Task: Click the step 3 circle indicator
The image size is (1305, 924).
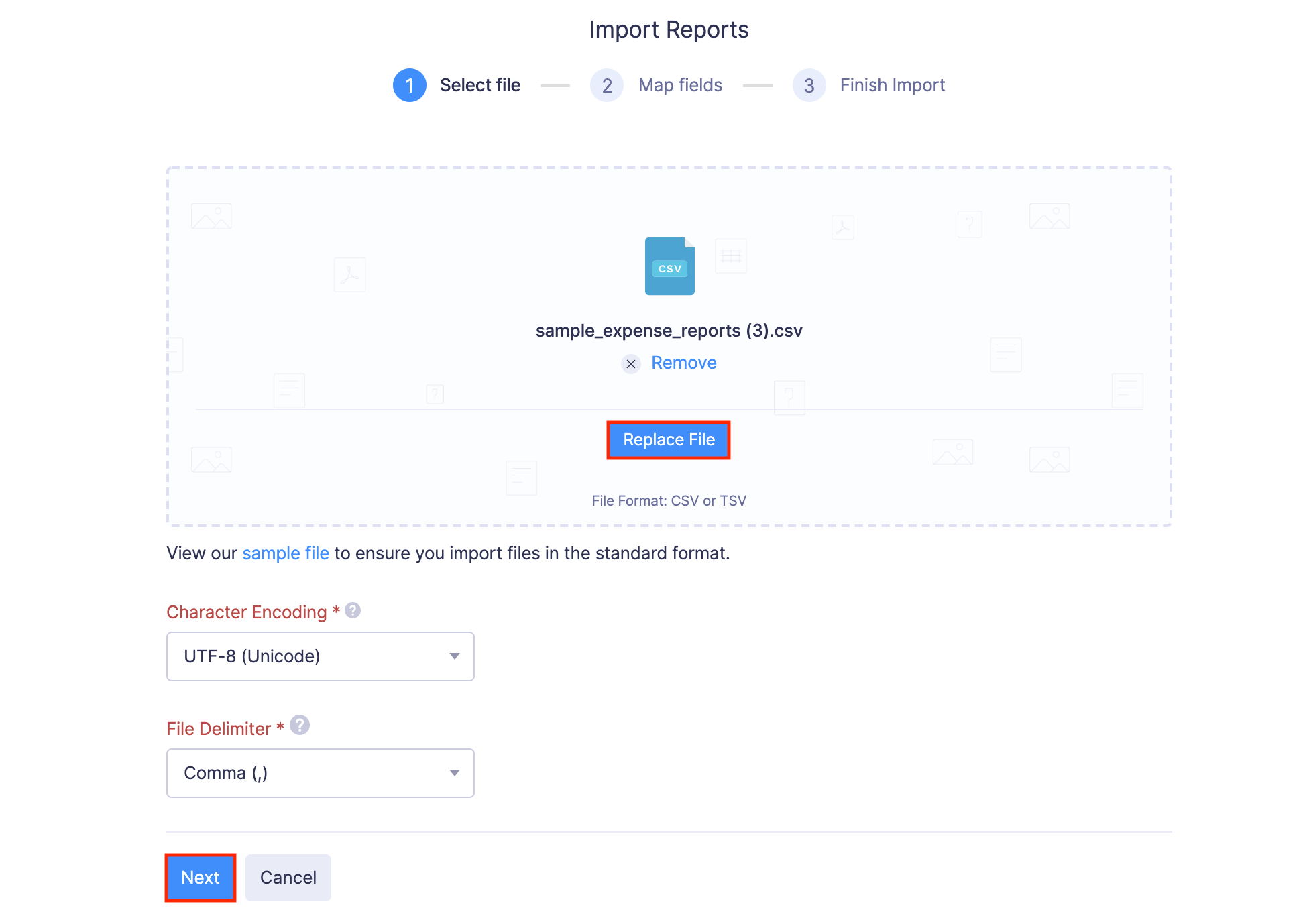Action: coord(809,84)
